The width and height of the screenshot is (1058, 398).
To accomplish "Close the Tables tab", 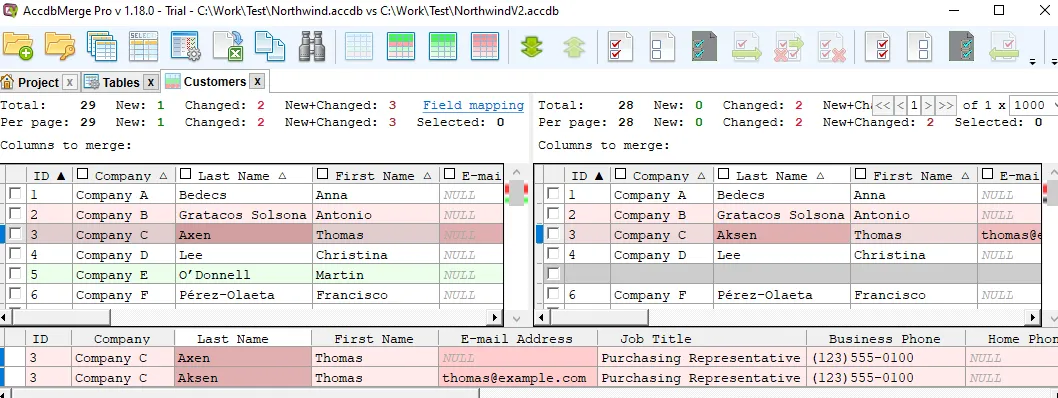I will [x=150, y=83].
